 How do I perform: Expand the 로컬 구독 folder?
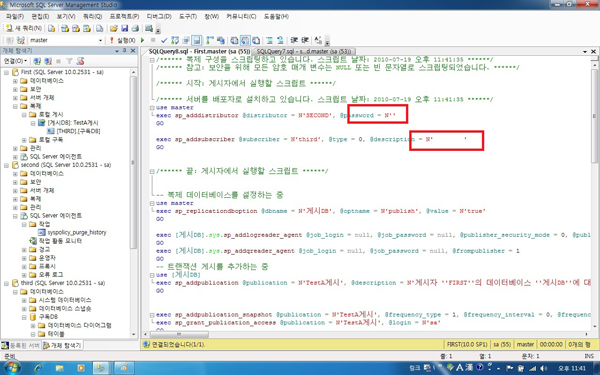point(24,140)
